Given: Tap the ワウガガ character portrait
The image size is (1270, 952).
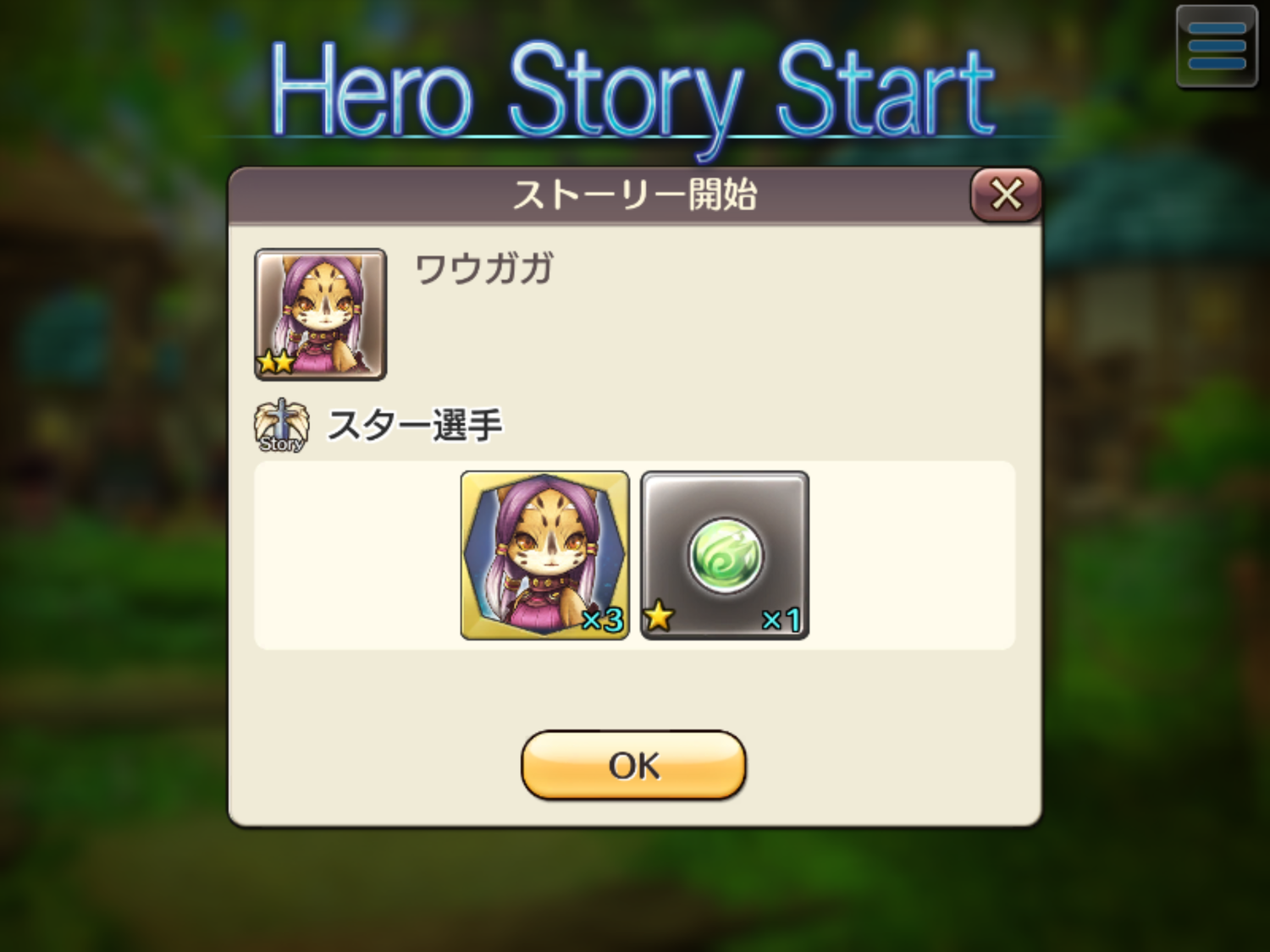Looking at the screenshot, I should click(320, 314).
